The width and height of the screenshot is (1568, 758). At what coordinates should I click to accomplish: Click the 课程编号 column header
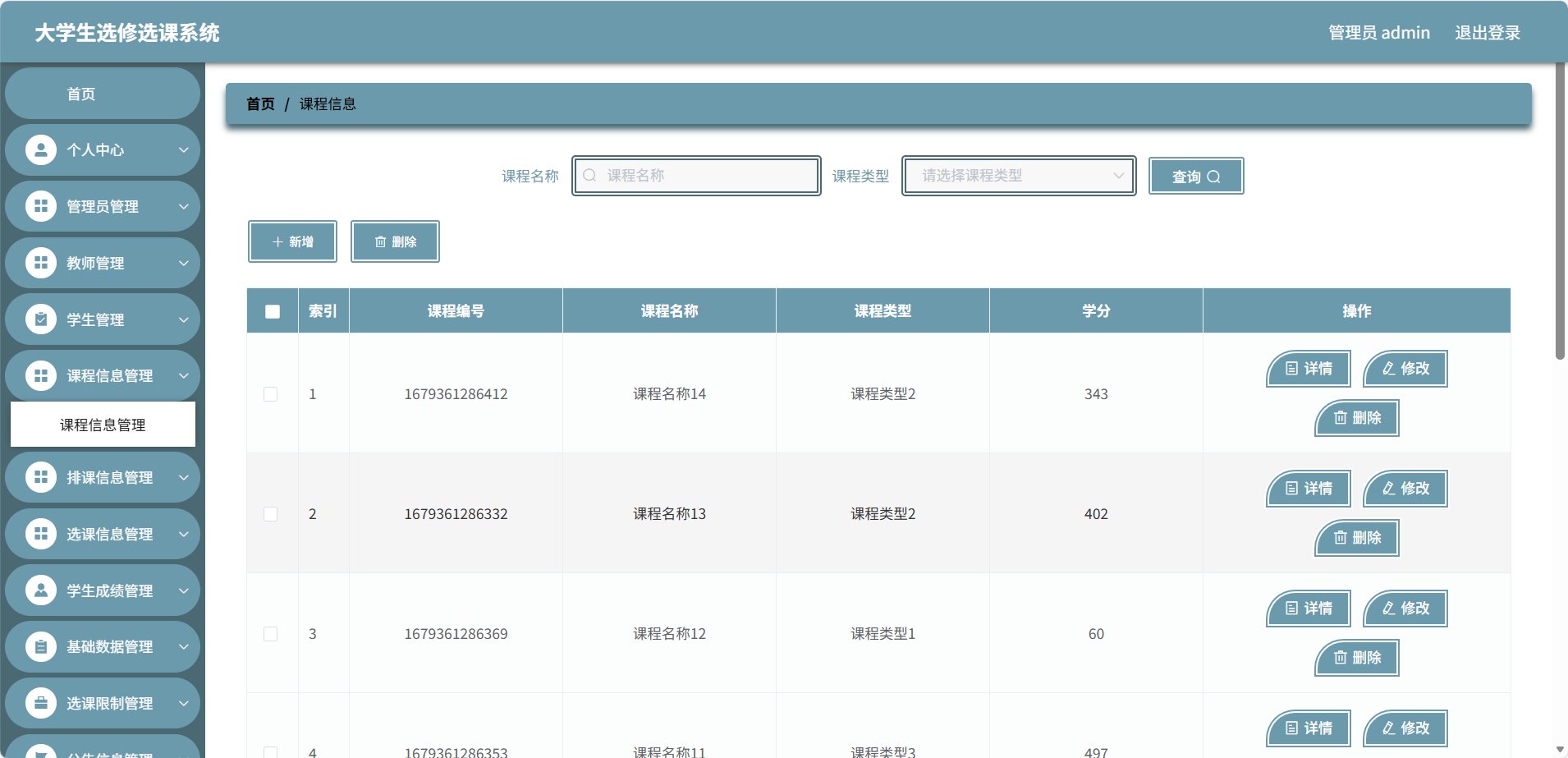[x=456, y=311]
